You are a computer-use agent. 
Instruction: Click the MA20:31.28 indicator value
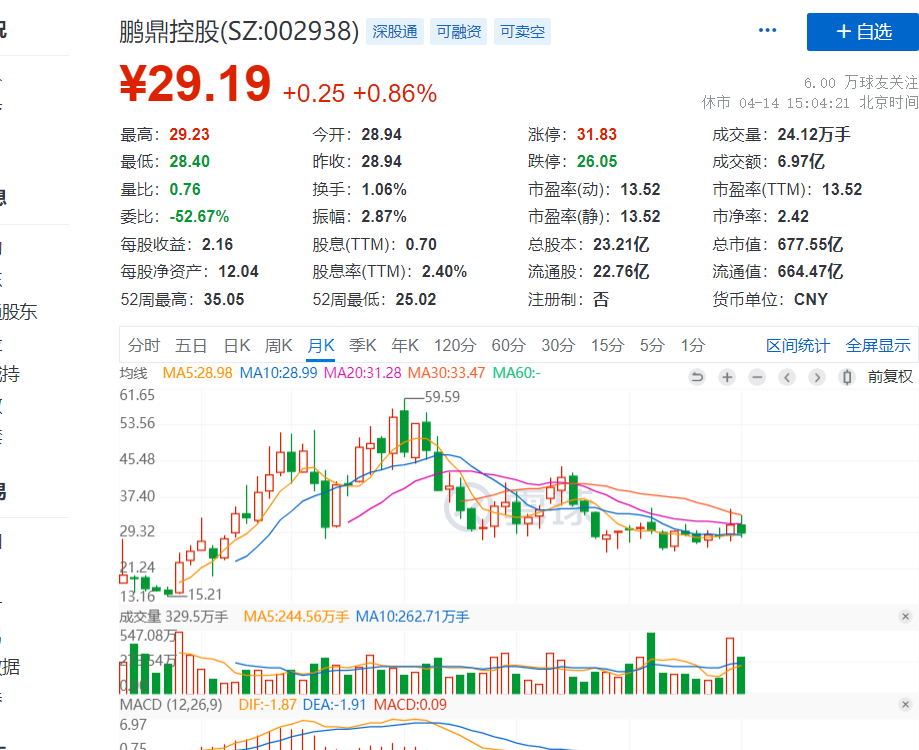363,373
